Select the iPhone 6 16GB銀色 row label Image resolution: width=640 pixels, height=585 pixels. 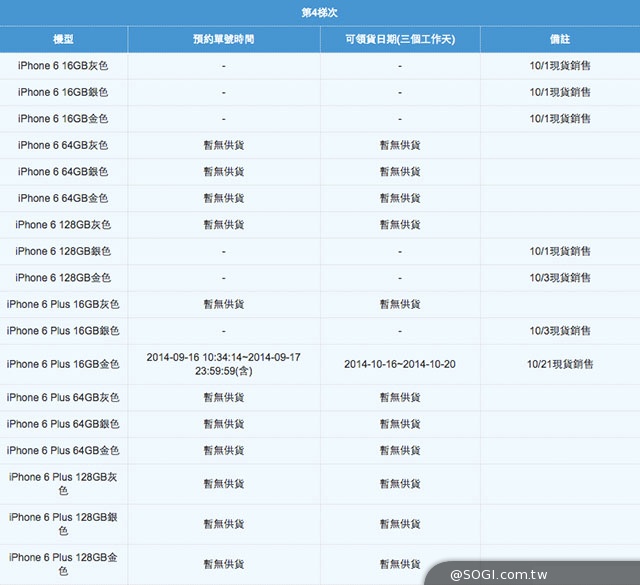tap(63, 92)
